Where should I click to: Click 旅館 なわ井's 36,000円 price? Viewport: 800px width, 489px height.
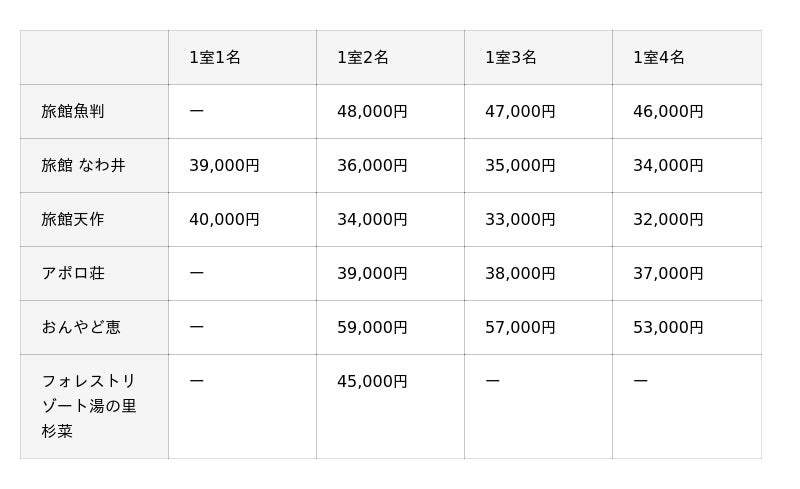(x=372, y=166)
